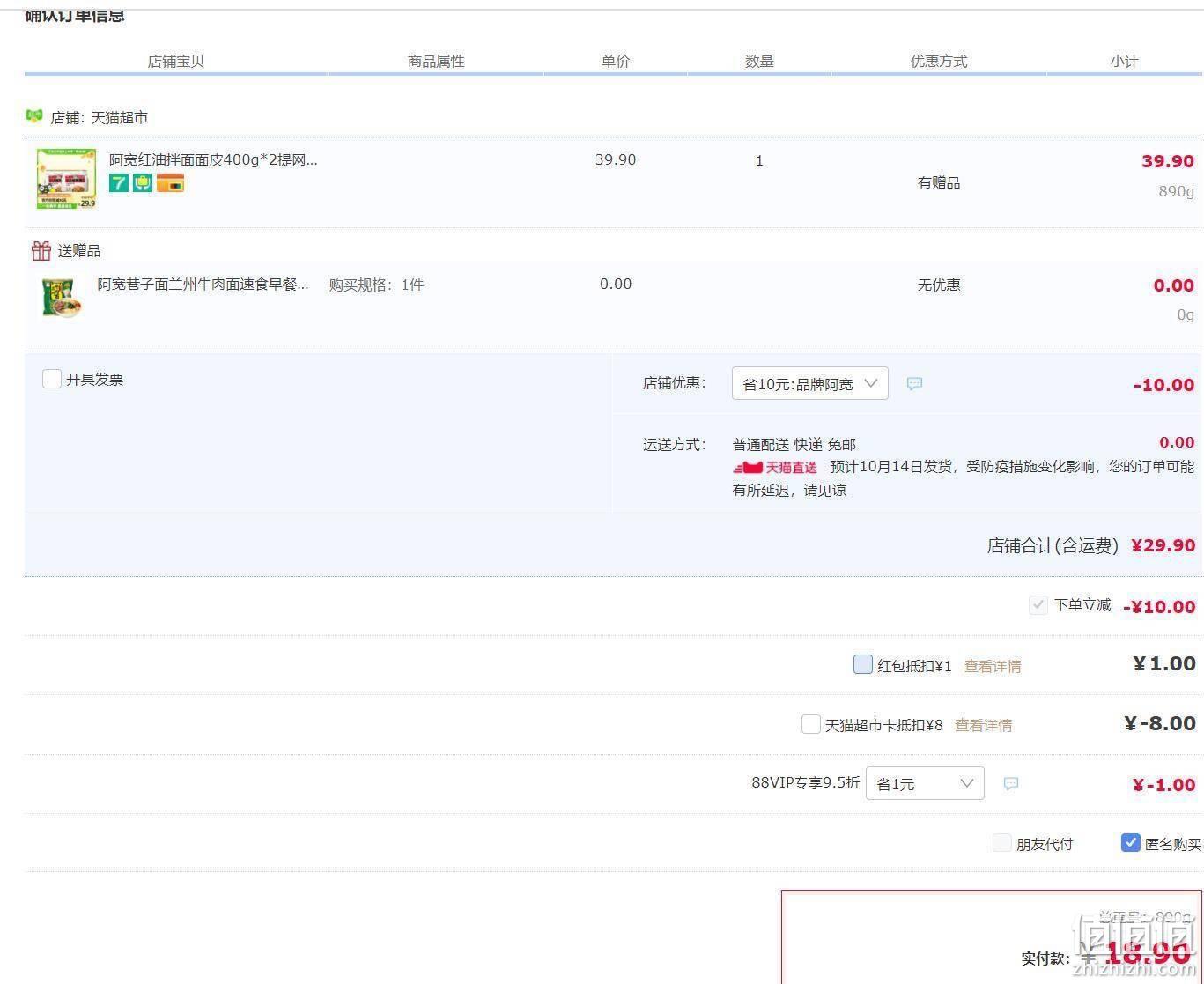
Task: Open the 阿宽红油拌面面皮400g*2提 product link
Action: pyautogui.click(x=213, y=159)
